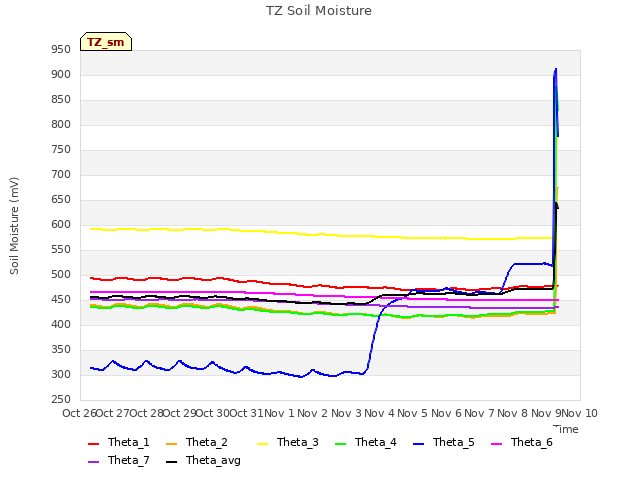Toggle Theta_1 legend entry
Image resolution: width=640 pixels, height=480 pixels.
coord(118,442)
